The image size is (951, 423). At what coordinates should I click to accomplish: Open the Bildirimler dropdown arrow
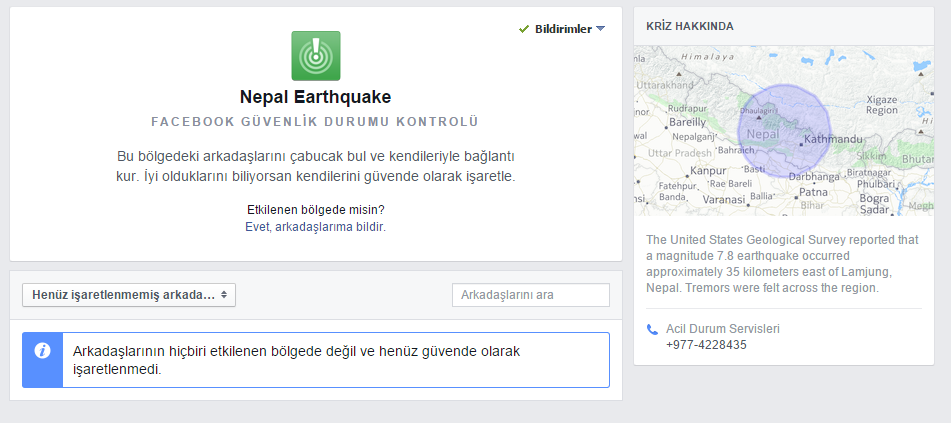tap(600, 29)
